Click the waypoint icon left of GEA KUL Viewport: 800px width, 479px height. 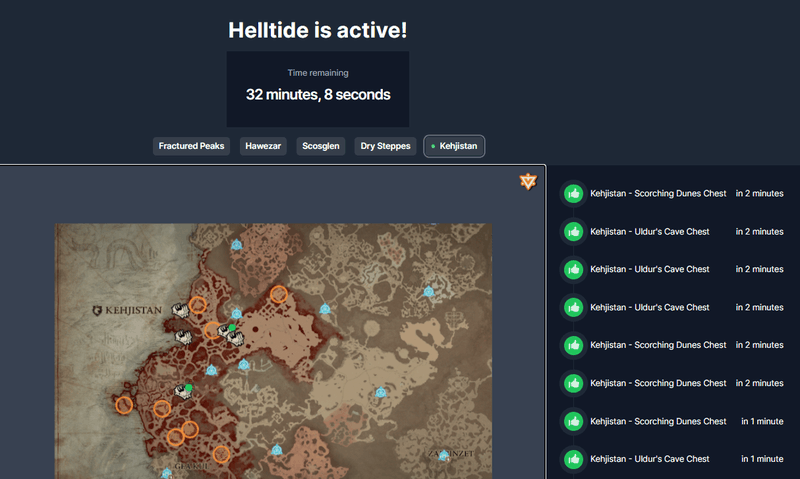click(x=166, y=473)
